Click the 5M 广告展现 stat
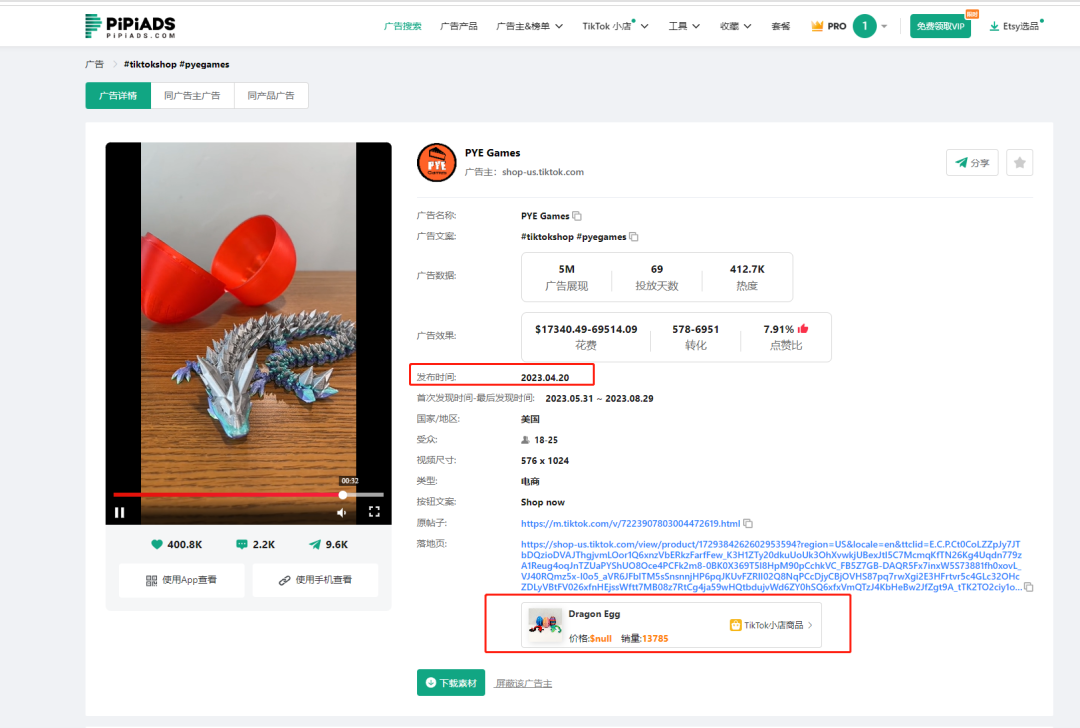The width and height of the screenshot is (1080, 728). coord(566,277)
